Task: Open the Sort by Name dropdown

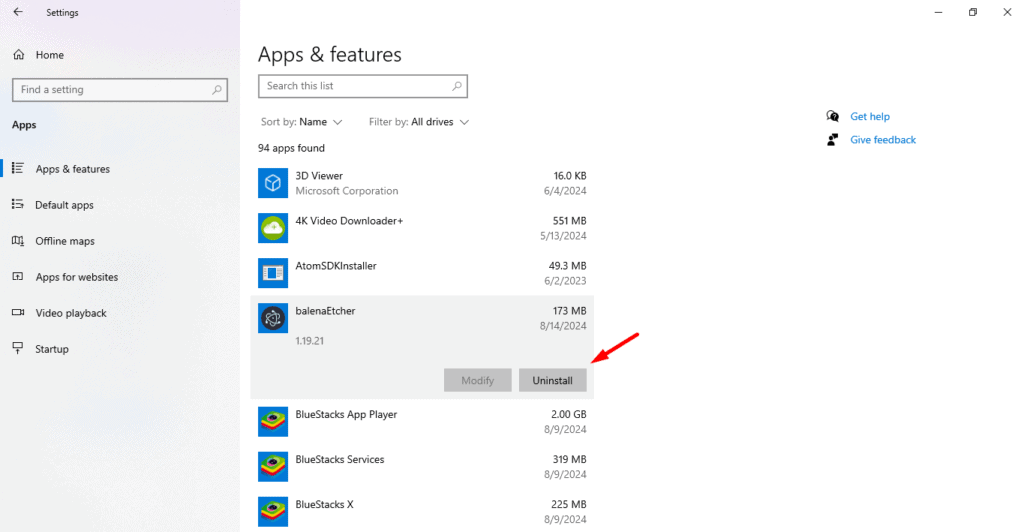Action: pos(301,122)
